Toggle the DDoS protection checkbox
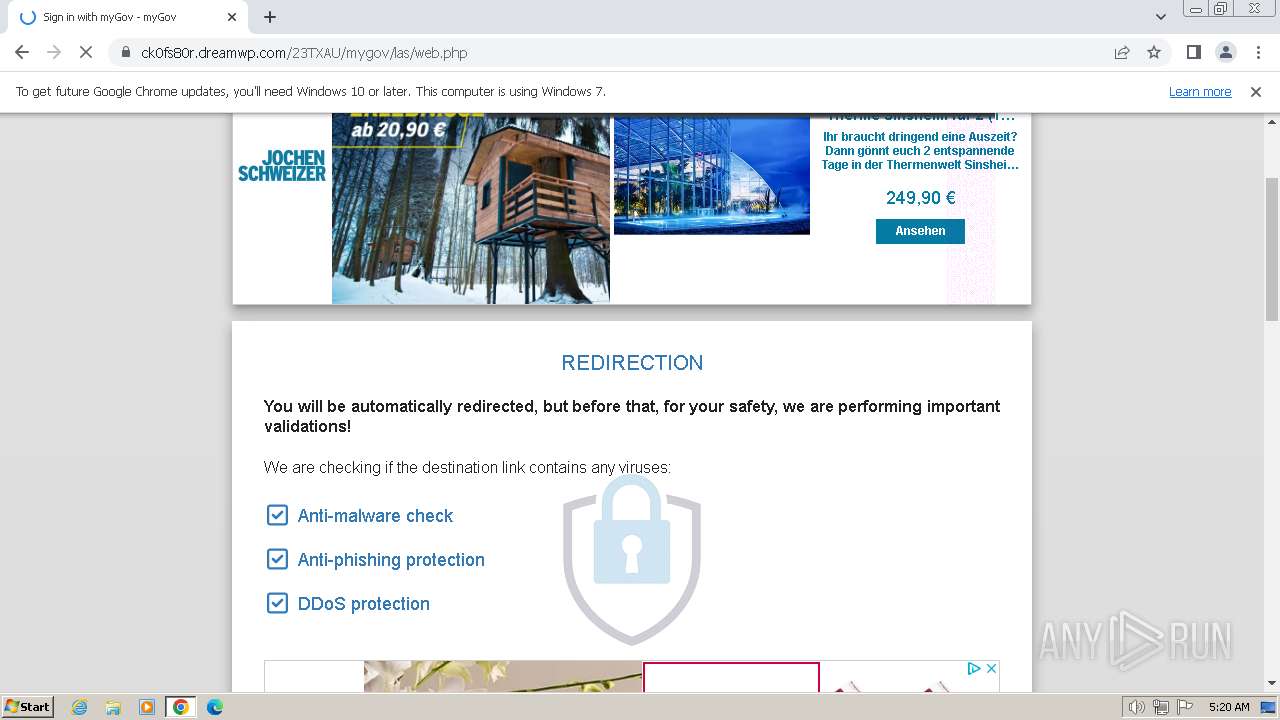 click(277, 603)
